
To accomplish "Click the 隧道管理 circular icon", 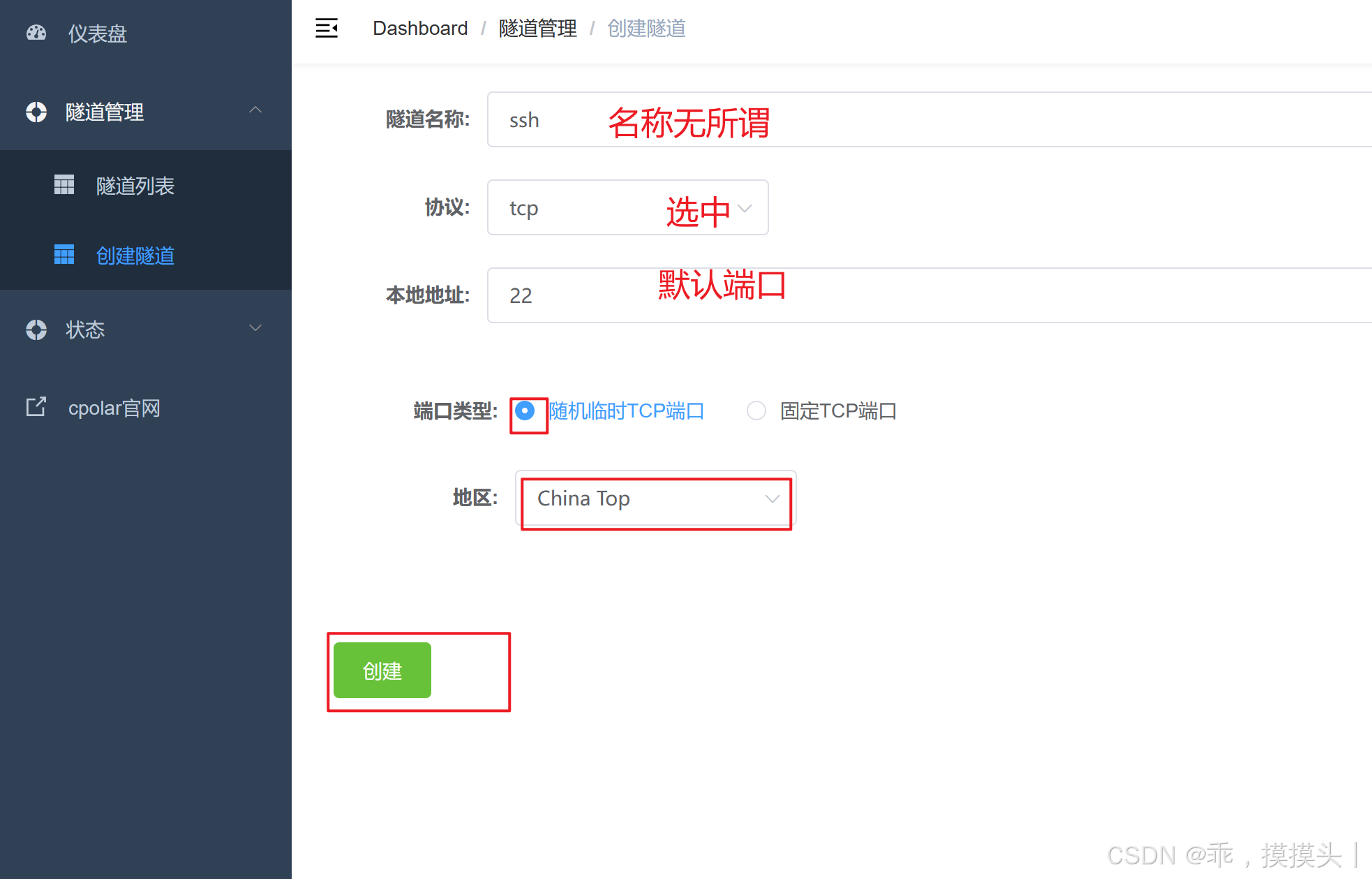I will [36, 112].
